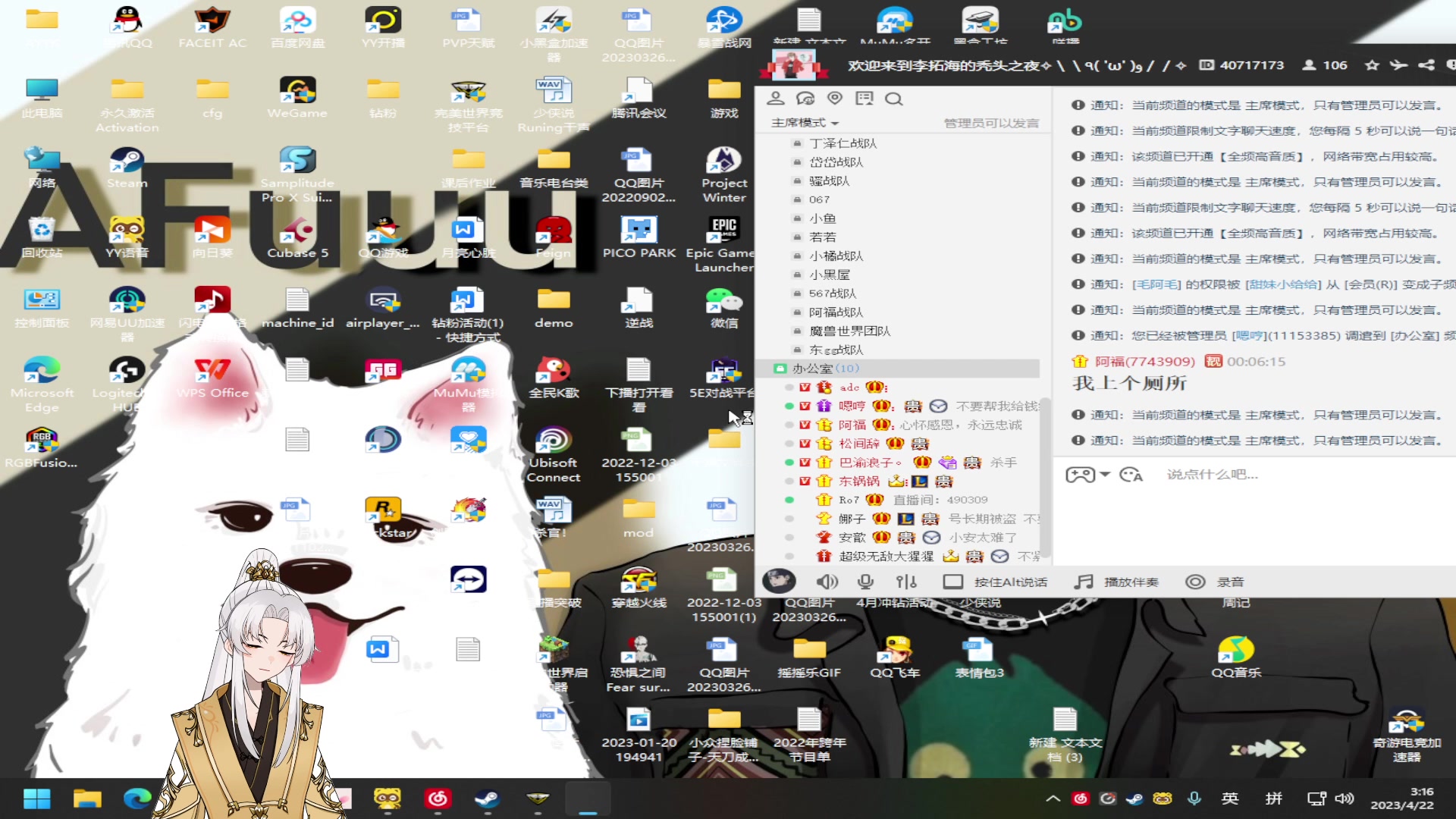Open Steam from the taskbar
Screen dimensions: 1456x819
coord(487,799)
